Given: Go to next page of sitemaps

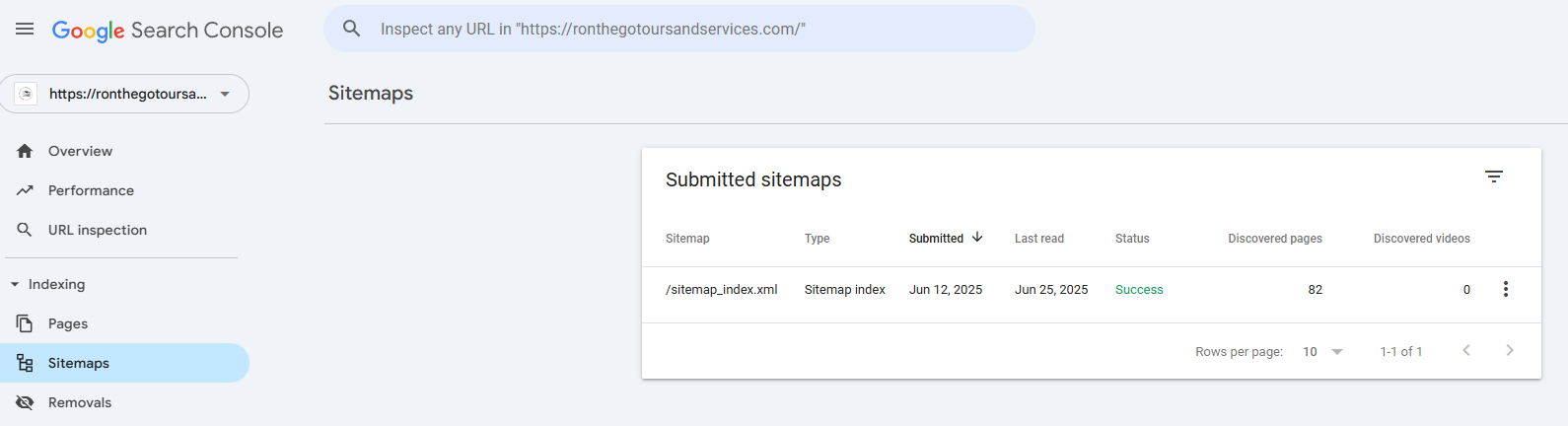Looking at the screenshot, I should [x=1510, y=351].
